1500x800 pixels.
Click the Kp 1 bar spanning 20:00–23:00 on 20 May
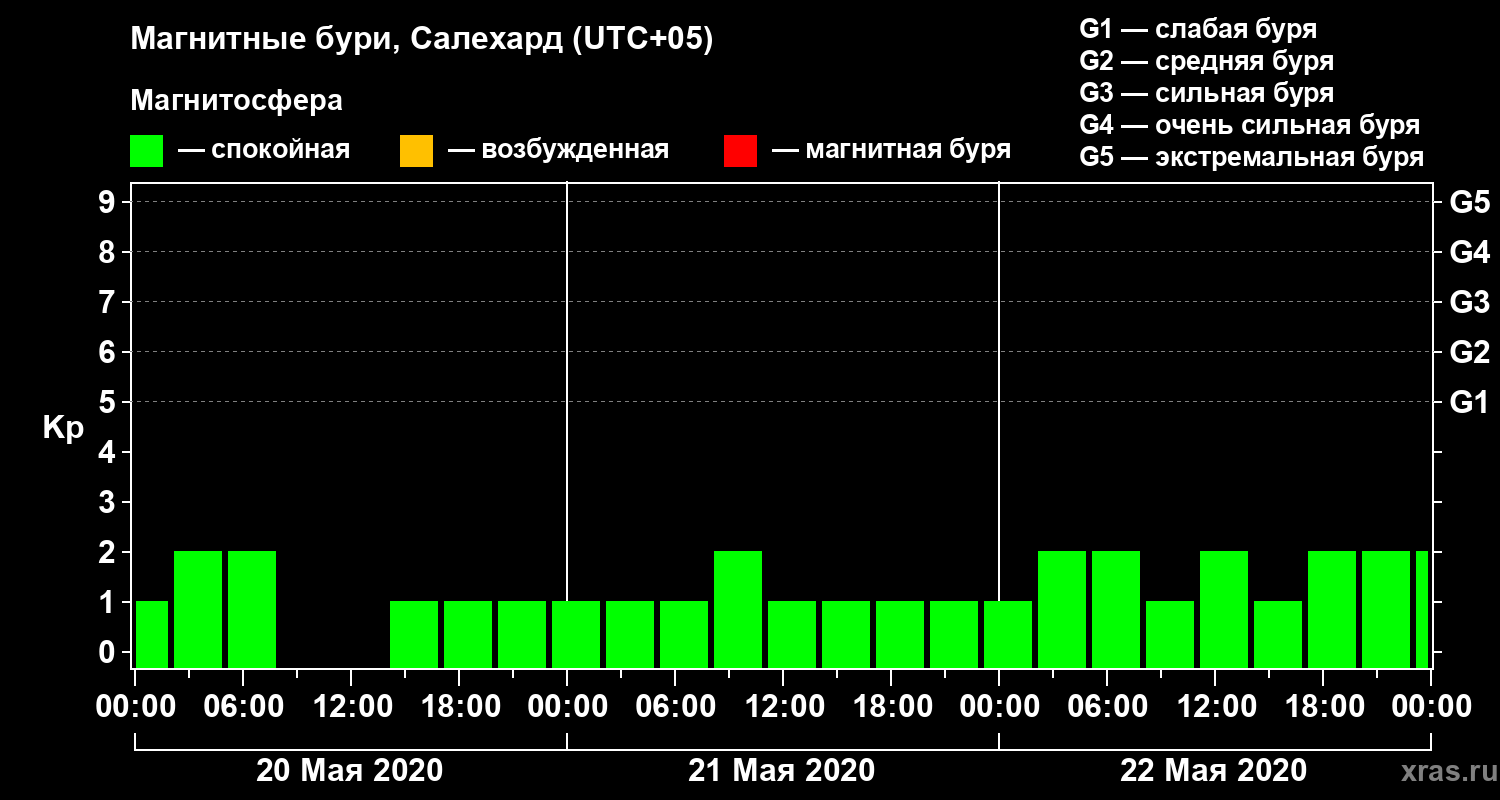click(x=522, y=634)
